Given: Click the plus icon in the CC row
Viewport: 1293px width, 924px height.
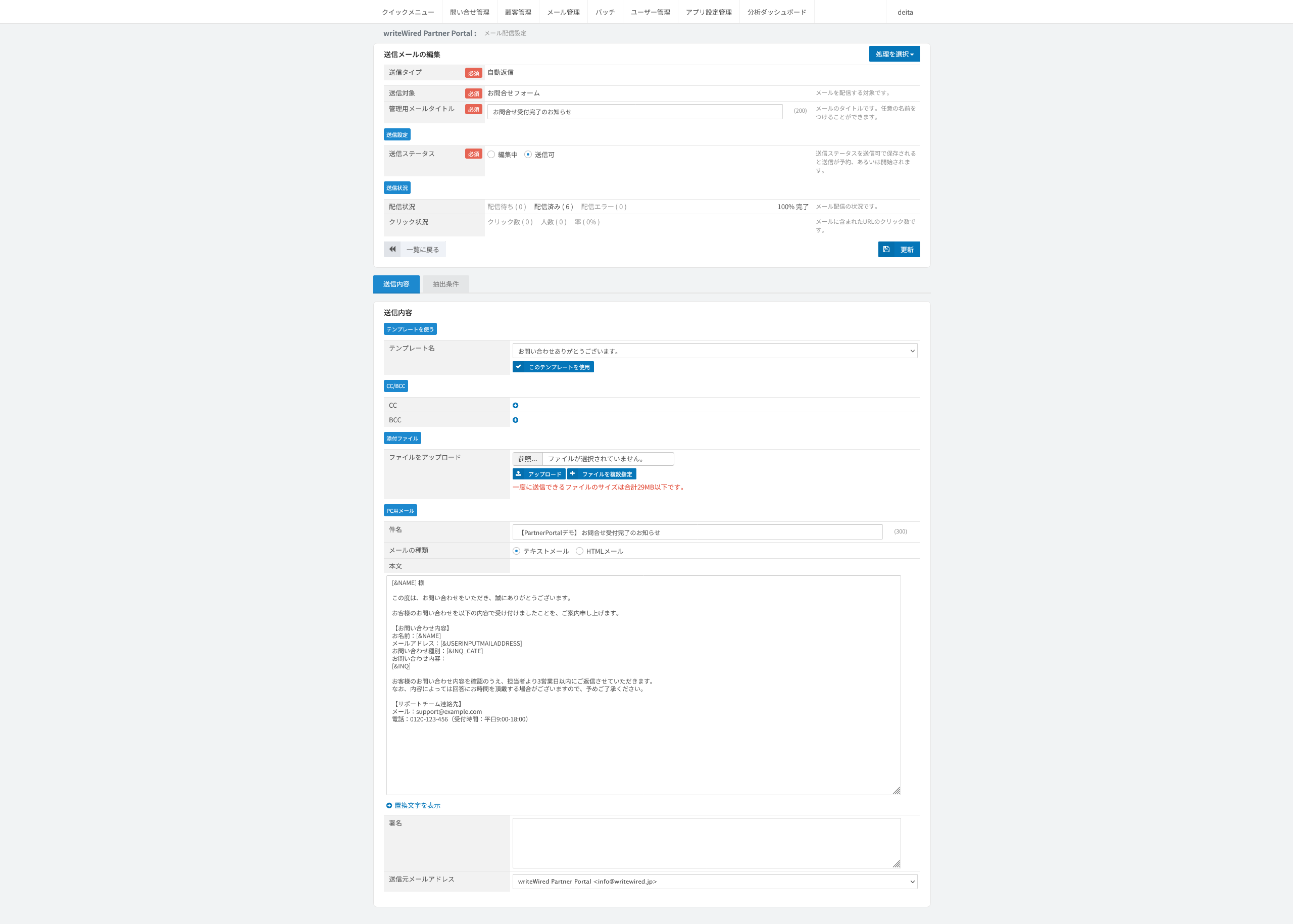Looking at the screenshot, I should click(x=515, y=405).
